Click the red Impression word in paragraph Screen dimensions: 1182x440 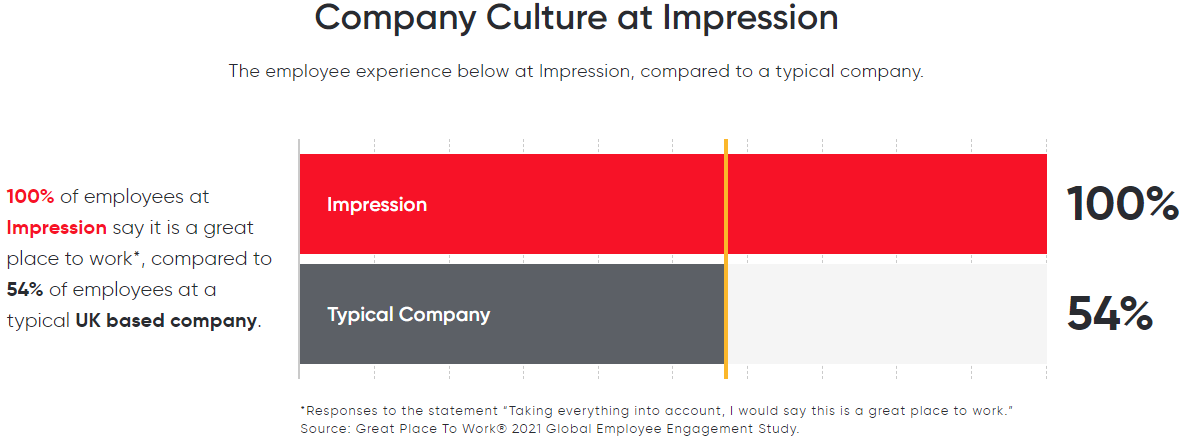pos(57,228)
